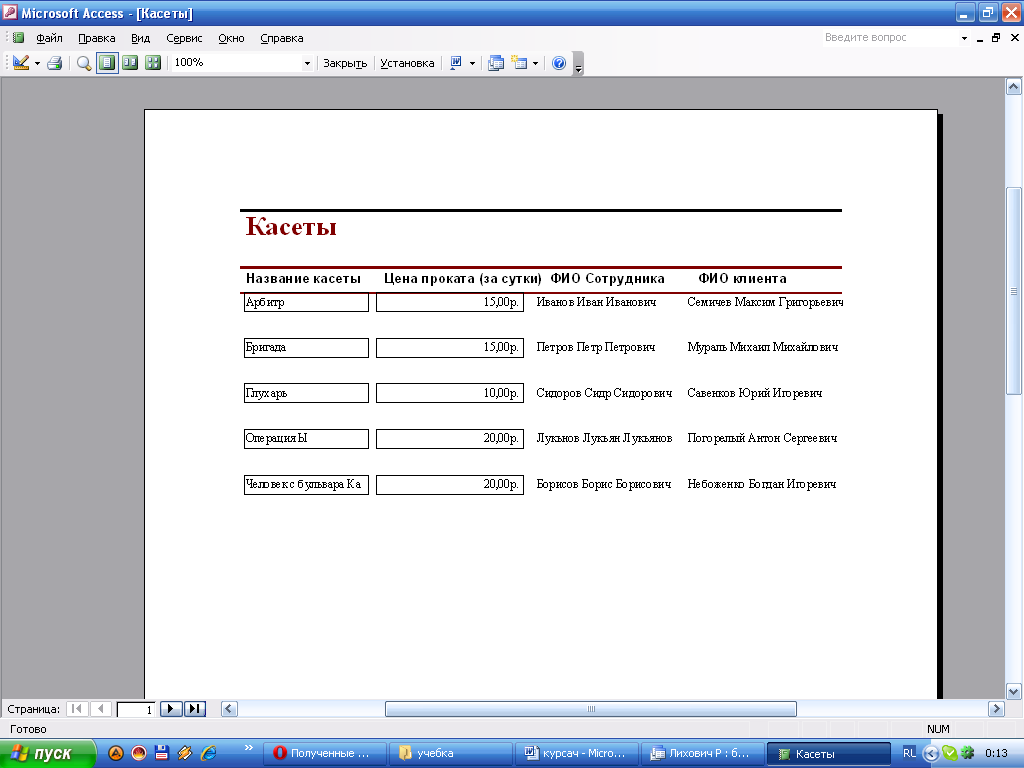The width and height of the screenshot is (1024, 768).
Task: Toggle Two Pages view
Action: [x=130, y=63]
